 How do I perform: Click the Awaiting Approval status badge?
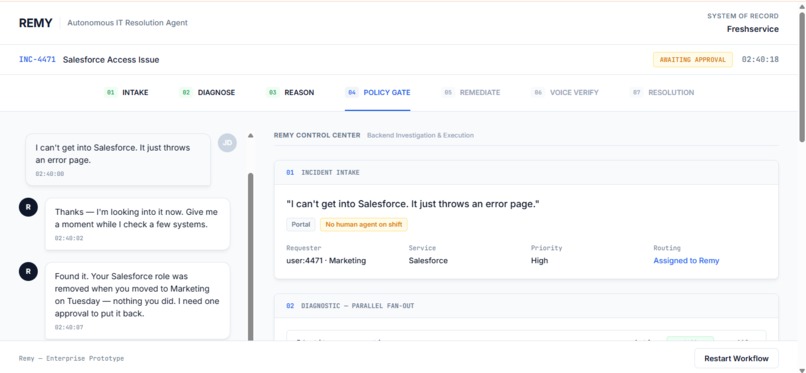[693, 60]
